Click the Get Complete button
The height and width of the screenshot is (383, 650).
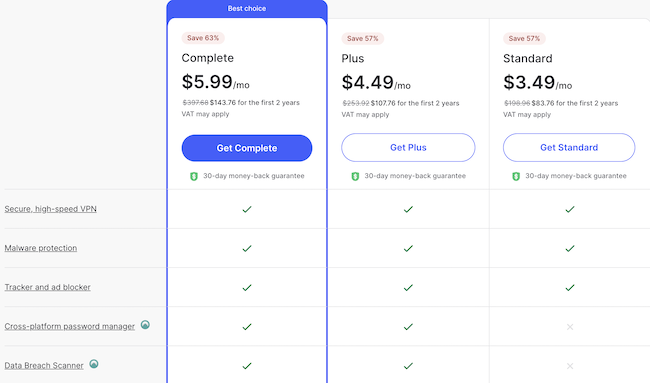(x=247, y=148)
